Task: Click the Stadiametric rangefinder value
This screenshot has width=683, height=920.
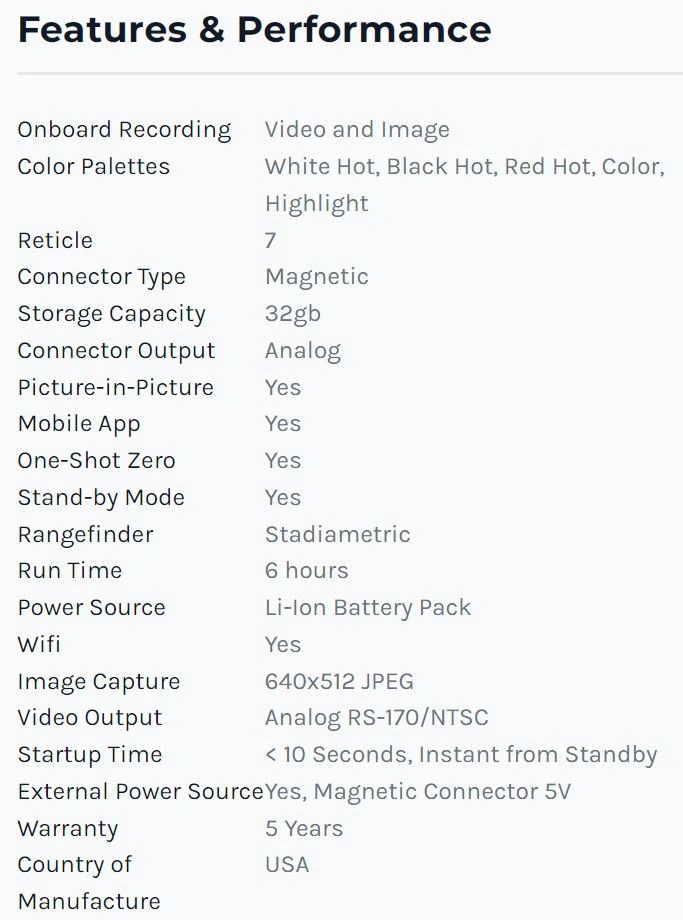Action: [x=337, y=535]
